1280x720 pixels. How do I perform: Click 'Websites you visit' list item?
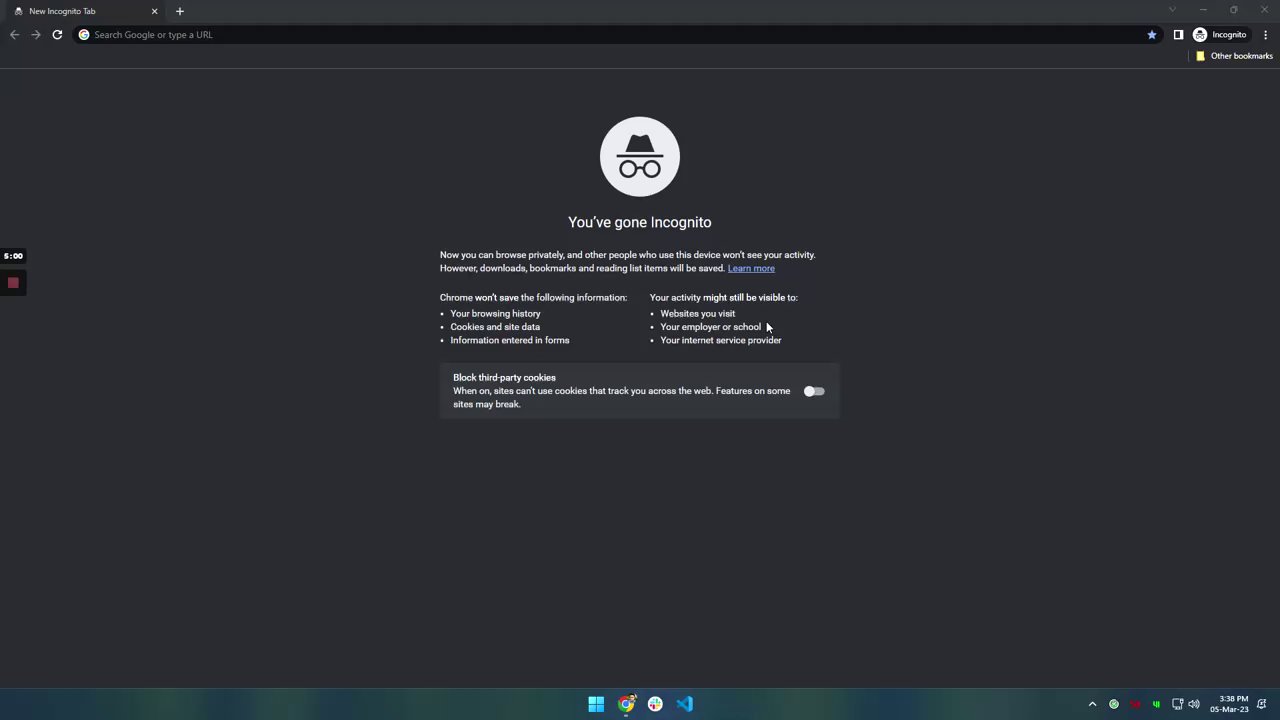698,314
